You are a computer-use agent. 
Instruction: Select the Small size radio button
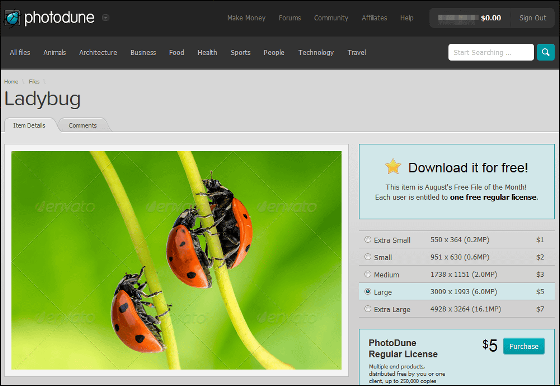[x=368, y=257]
